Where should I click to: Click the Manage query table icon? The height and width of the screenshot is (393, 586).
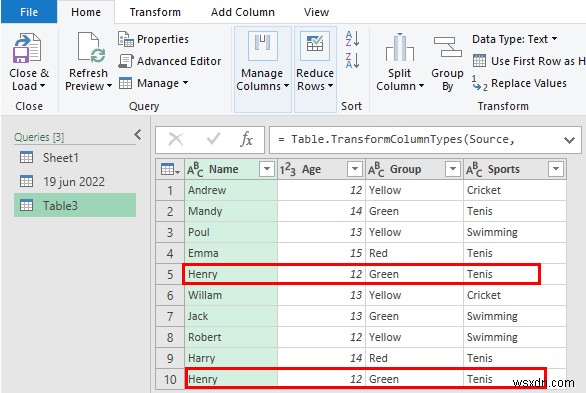click(x=125, y=83)
